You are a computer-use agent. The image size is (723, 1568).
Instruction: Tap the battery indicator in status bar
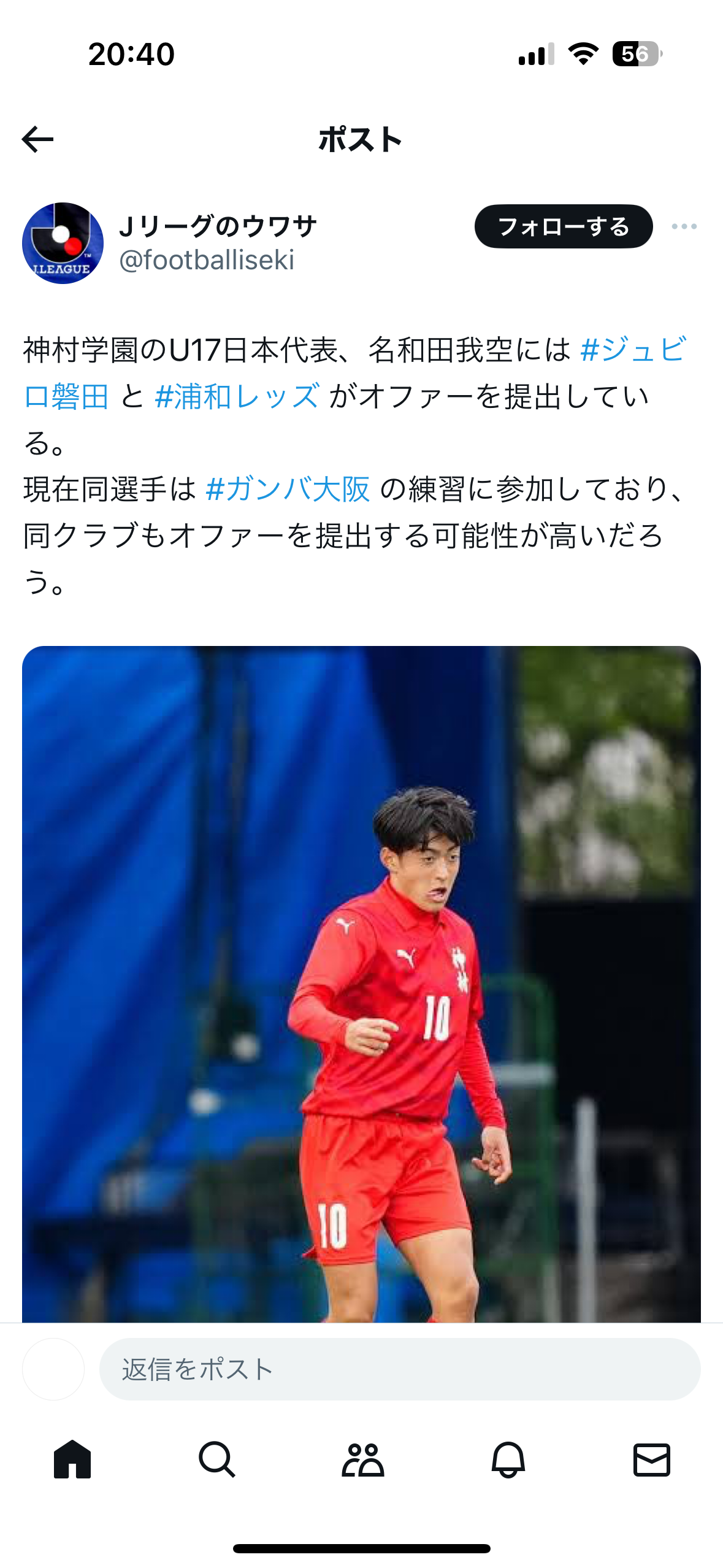(637, 54)
